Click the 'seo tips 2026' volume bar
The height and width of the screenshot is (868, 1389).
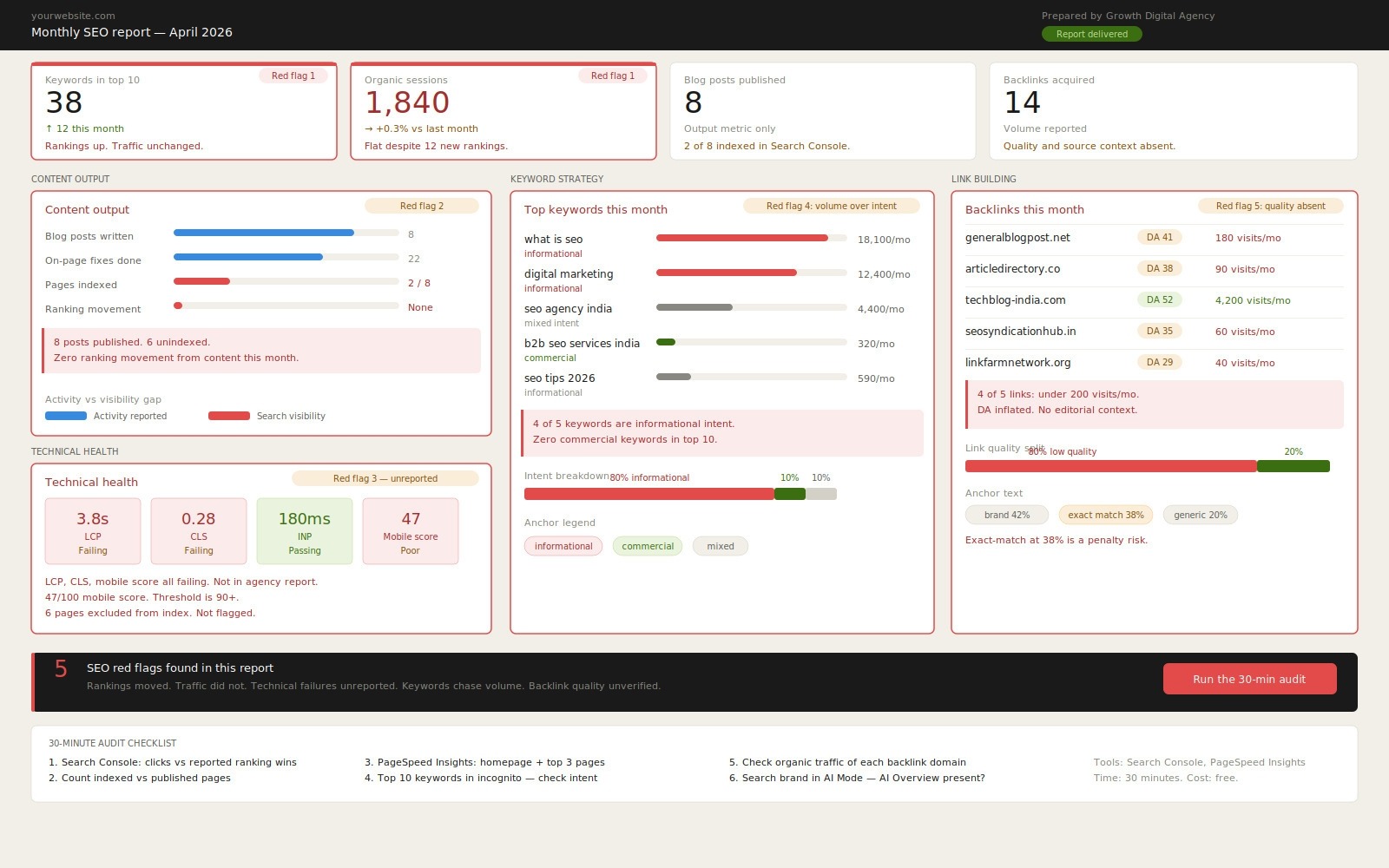point(752,377)
